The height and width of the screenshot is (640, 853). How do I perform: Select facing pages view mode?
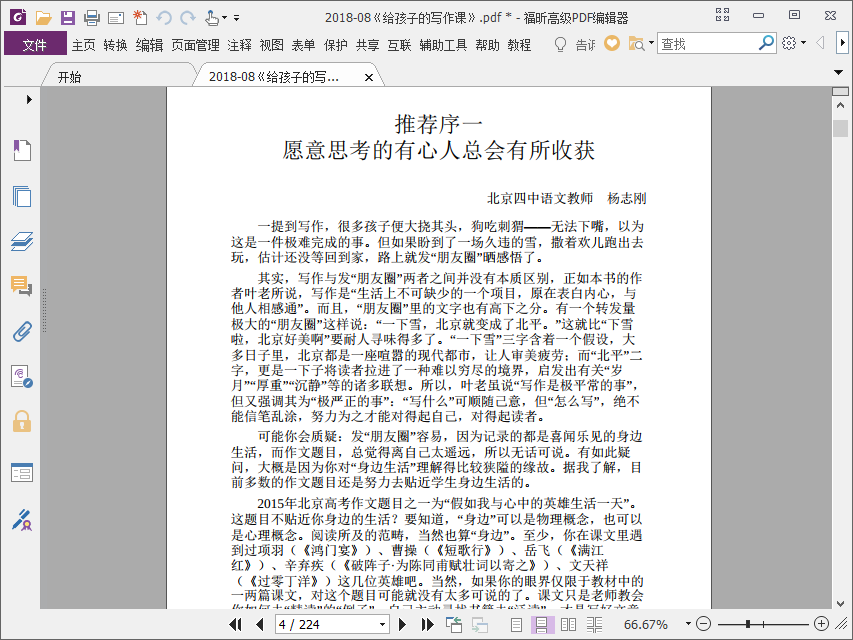[x=568, y=625]
